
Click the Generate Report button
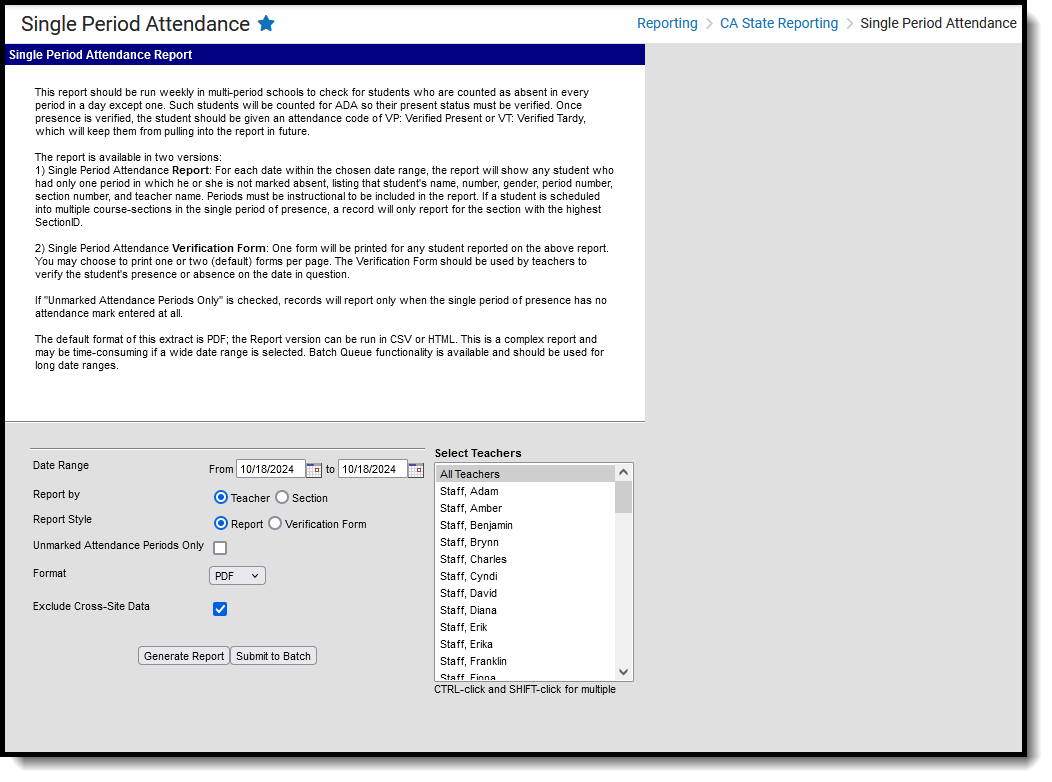click(184, 656)
